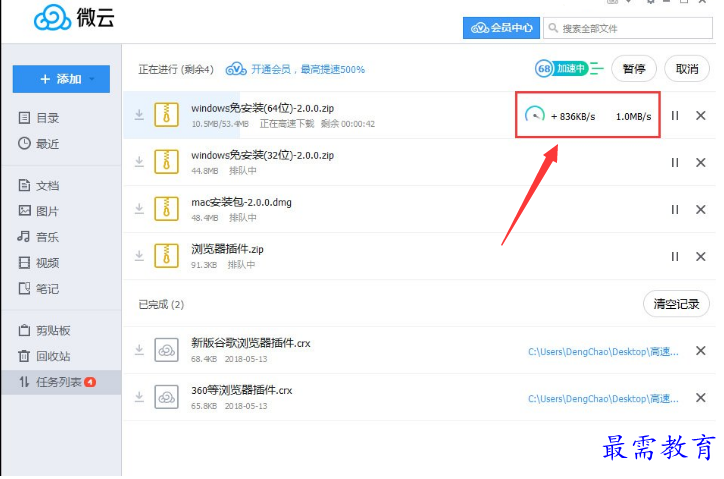Select mac安装包-2.0.0.dmg file name
The image size is (724, 479).
[x=241, y=202]
